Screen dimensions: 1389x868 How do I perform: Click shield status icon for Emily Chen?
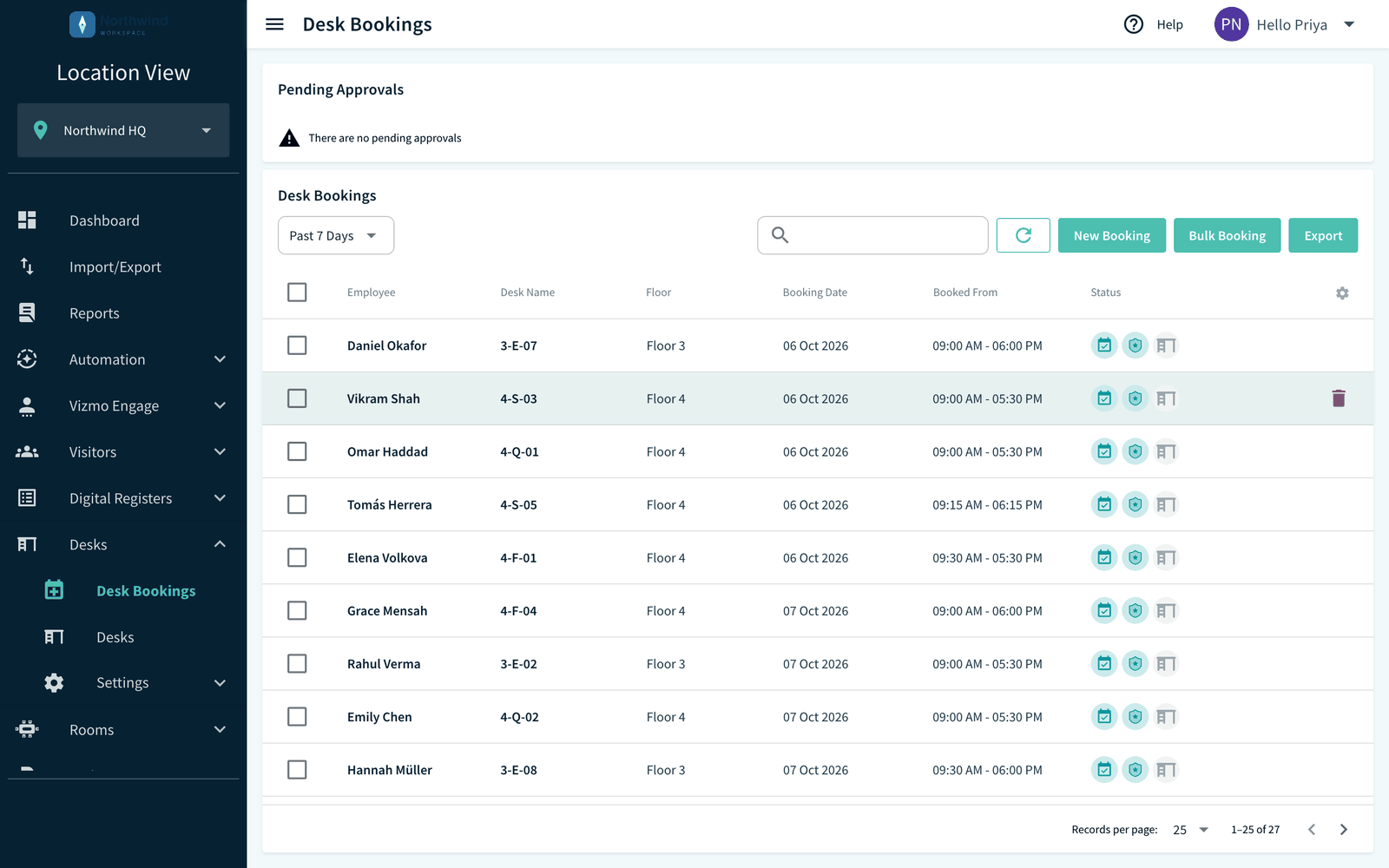coord(1136,717)
